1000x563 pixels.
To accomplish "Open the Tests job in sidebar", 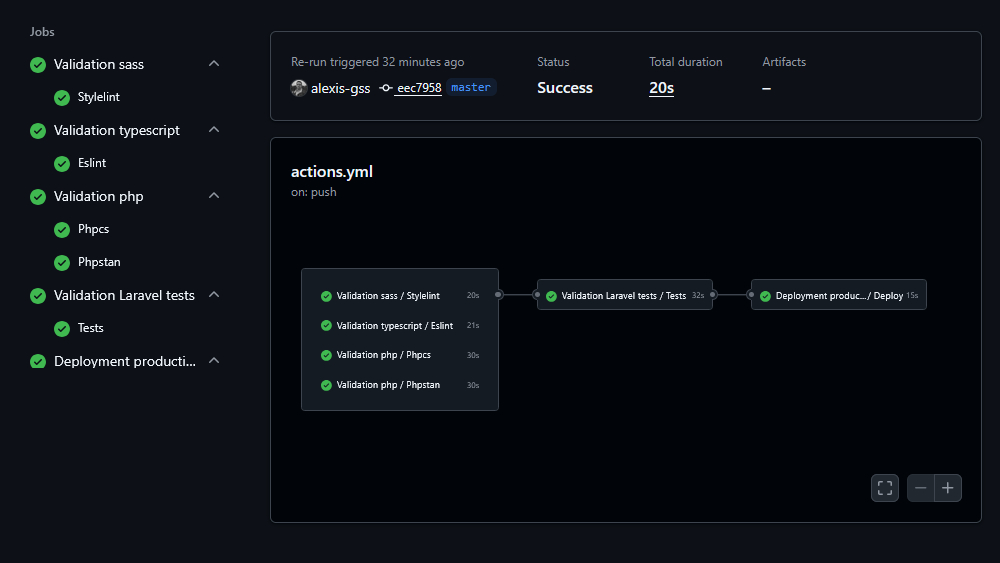I will (x=91, y=328).
